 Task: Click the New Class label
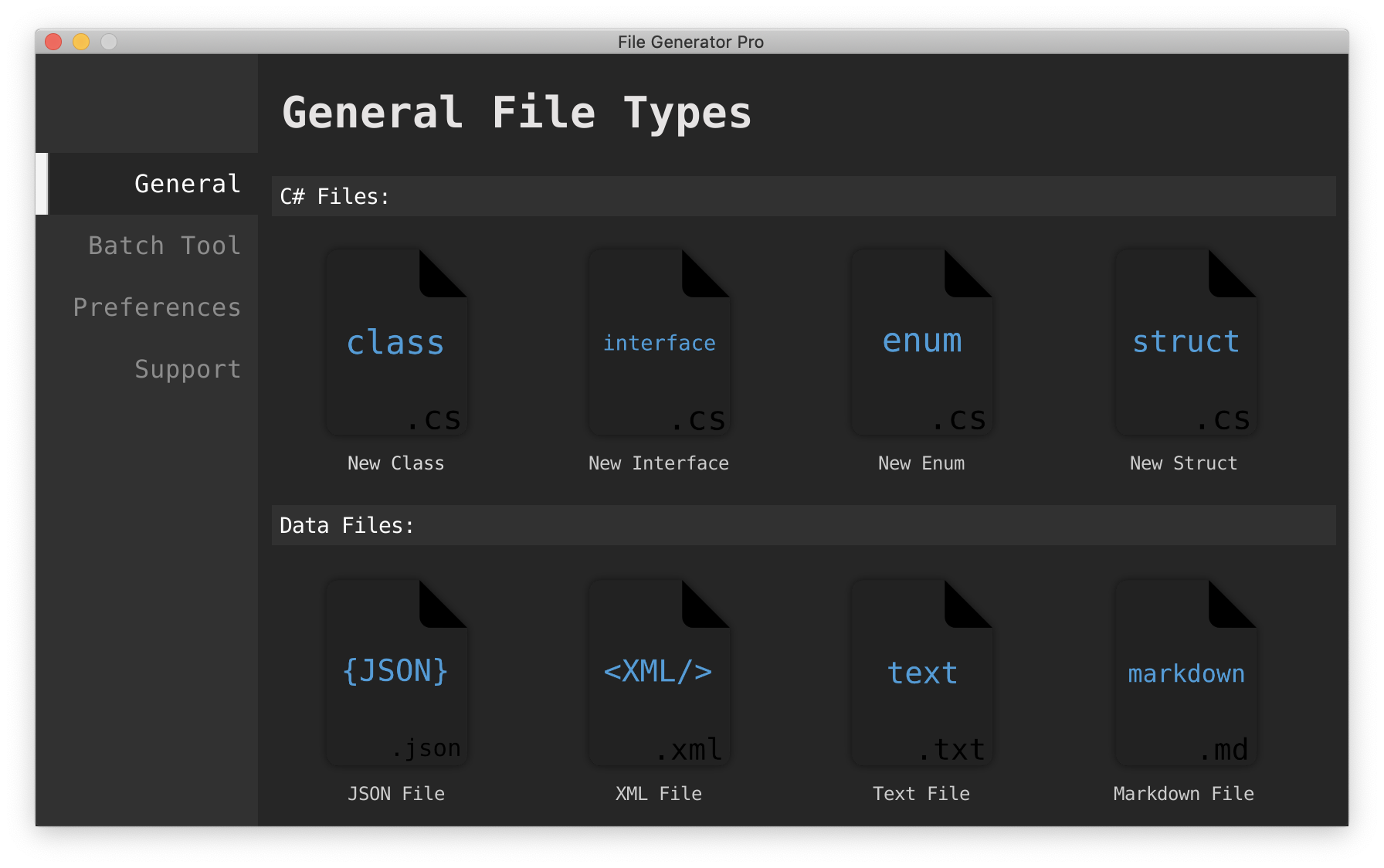coord(396,463)
